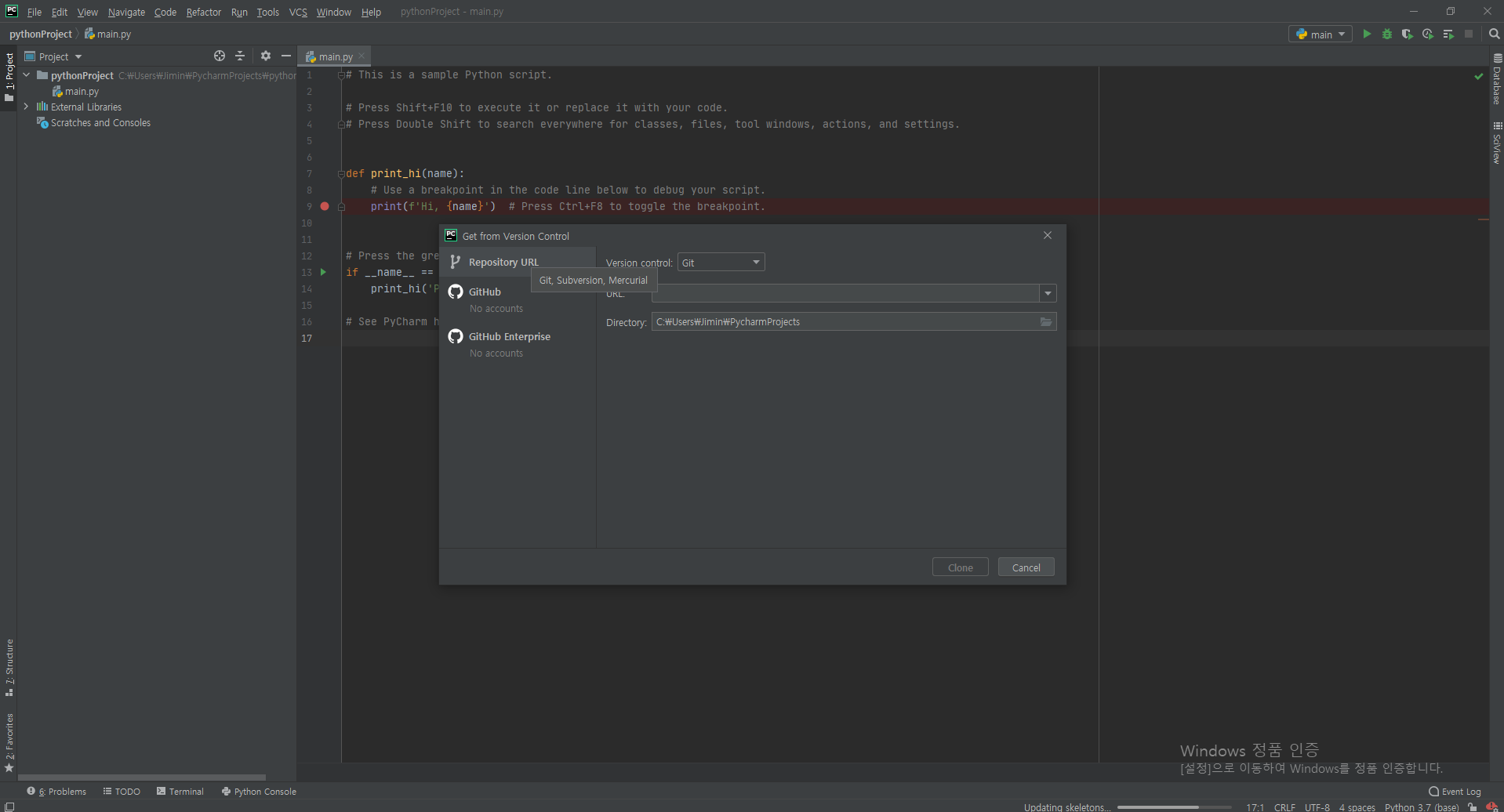Open SciView side panel

(x=1497, y=142)
